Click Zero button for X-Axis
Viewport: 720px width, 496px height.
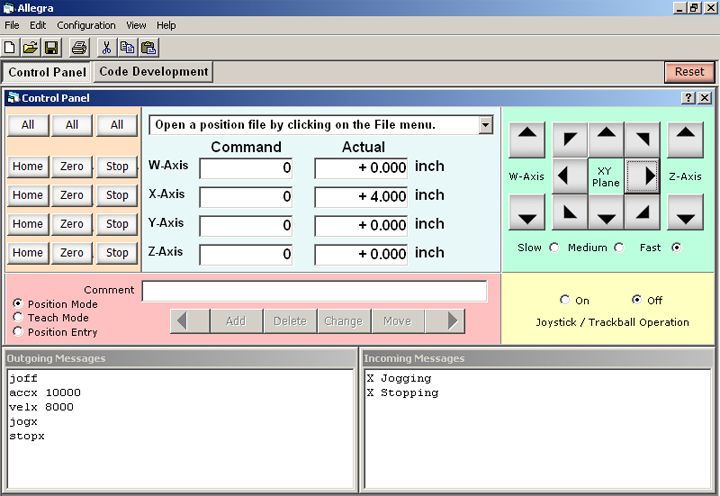click(72, 195)
